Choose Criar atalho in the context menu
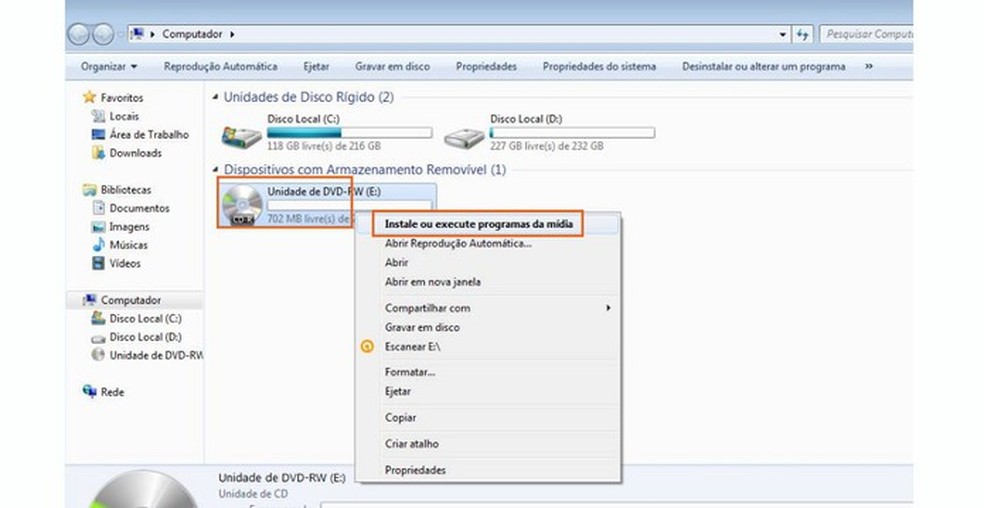Viewport: 984px width, 508px height. [x=412, y=443]
